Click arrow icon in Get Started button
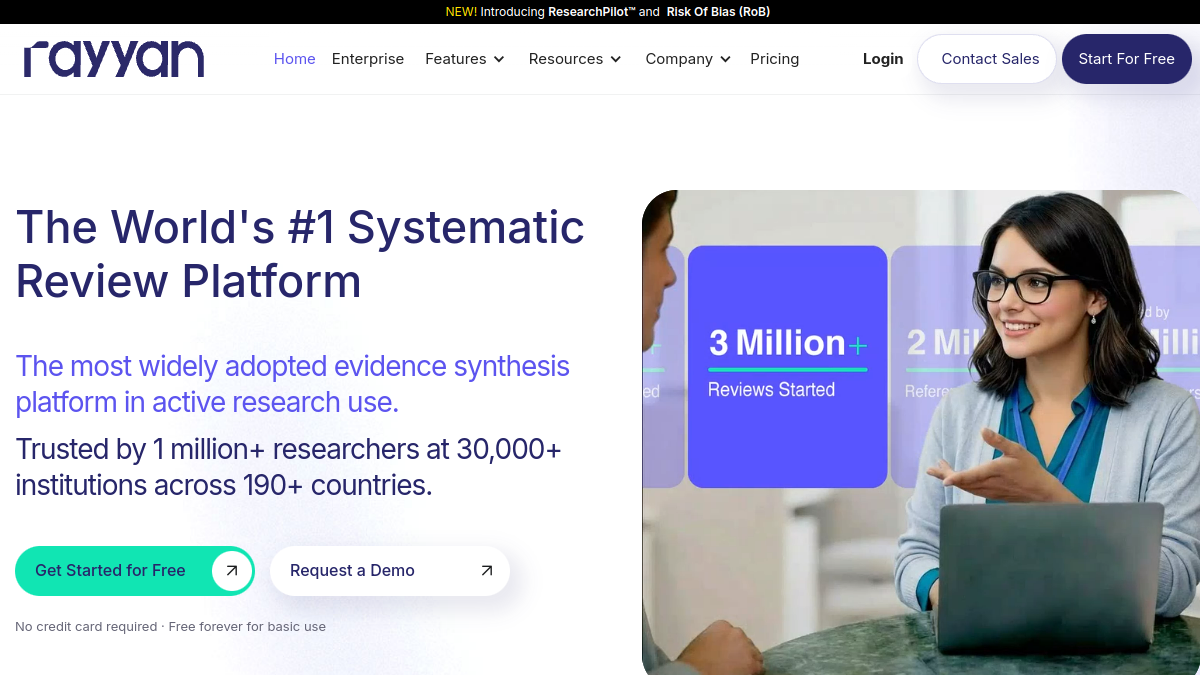1200x675 pixels. click(232, 571)
